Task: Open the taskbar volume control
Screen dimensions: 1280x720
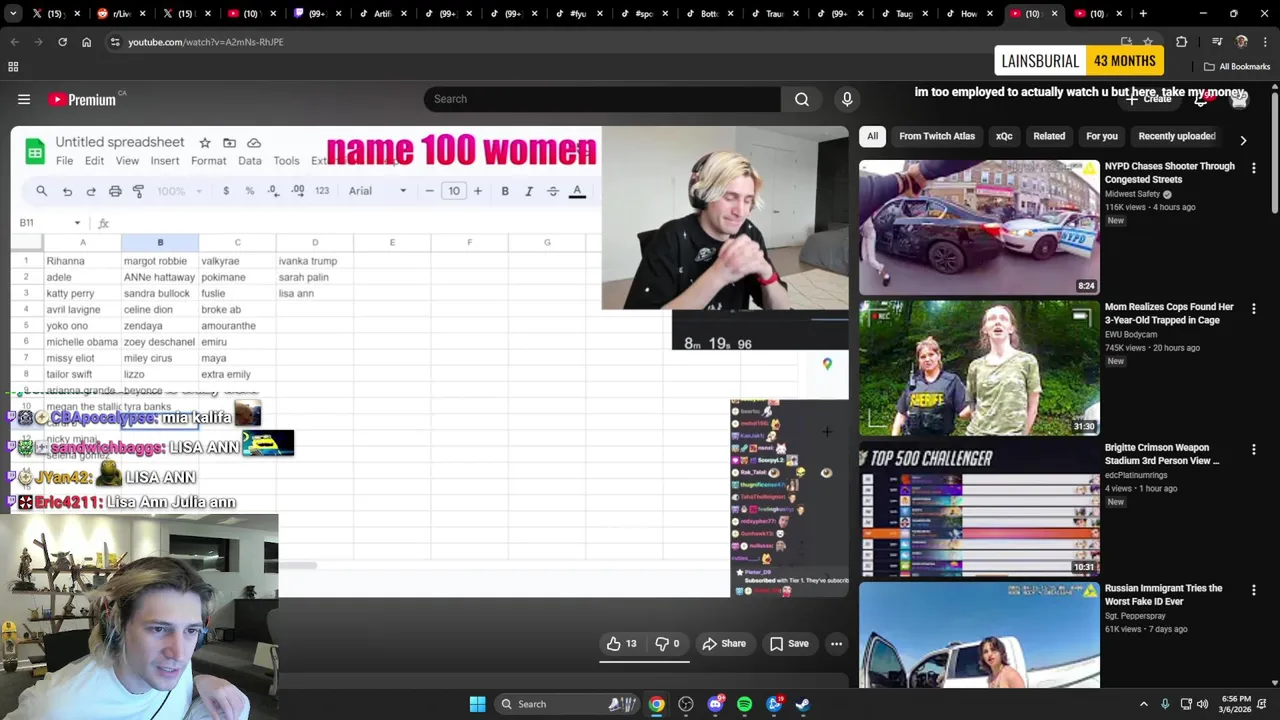Action: pyautogui.click(x=1203, y=704)
